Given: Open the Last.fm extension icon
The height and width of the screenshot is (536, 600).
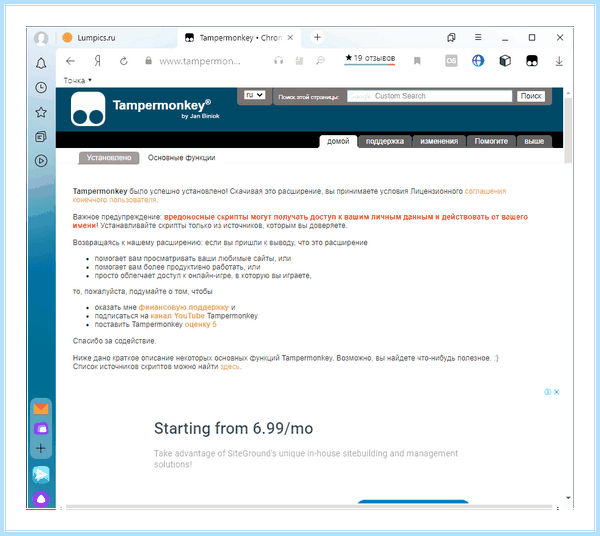Looking at the screenshot, I should 451,60.
